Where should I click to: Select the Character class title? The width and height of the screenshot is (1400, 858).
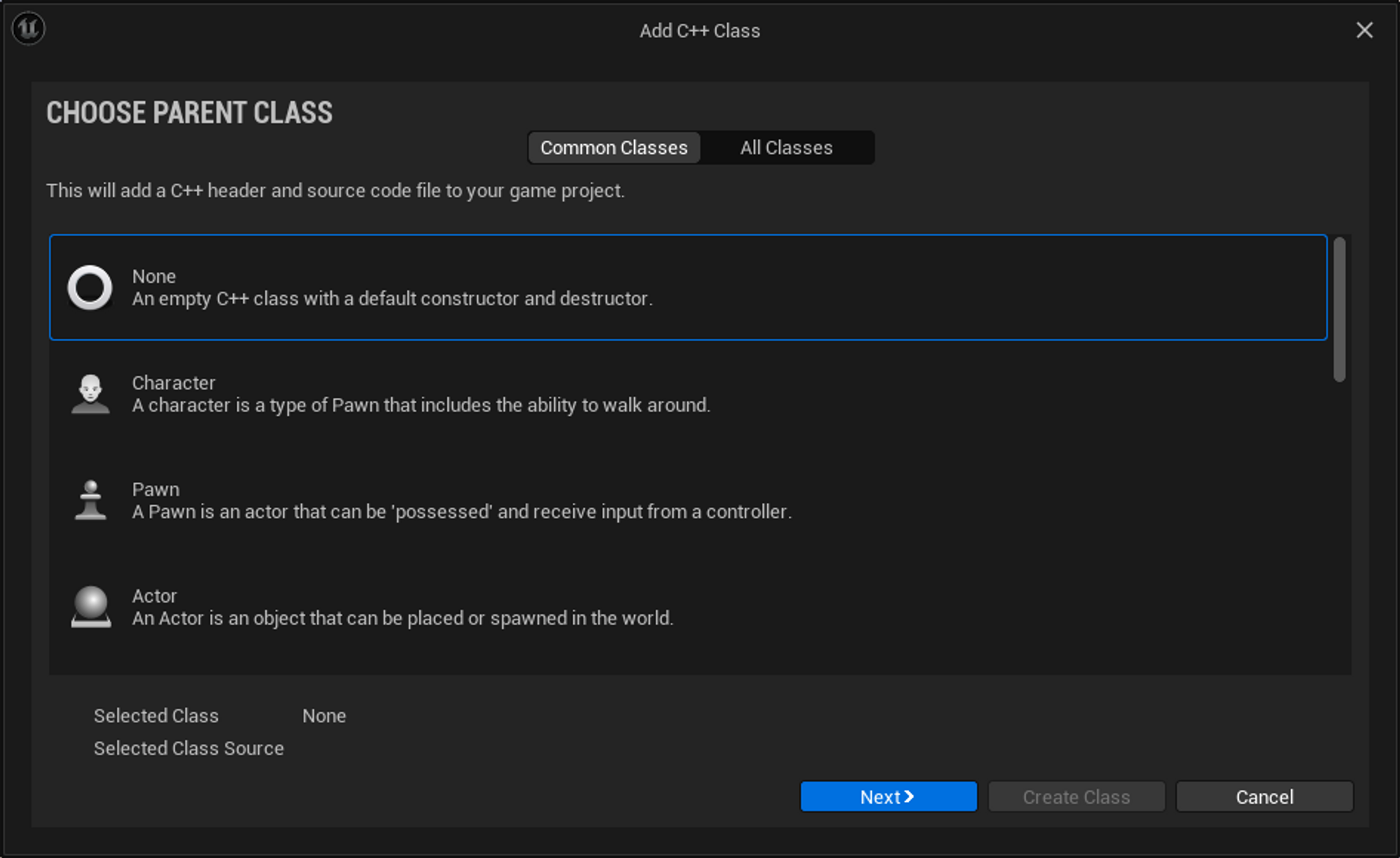click(x=174, y=383)
